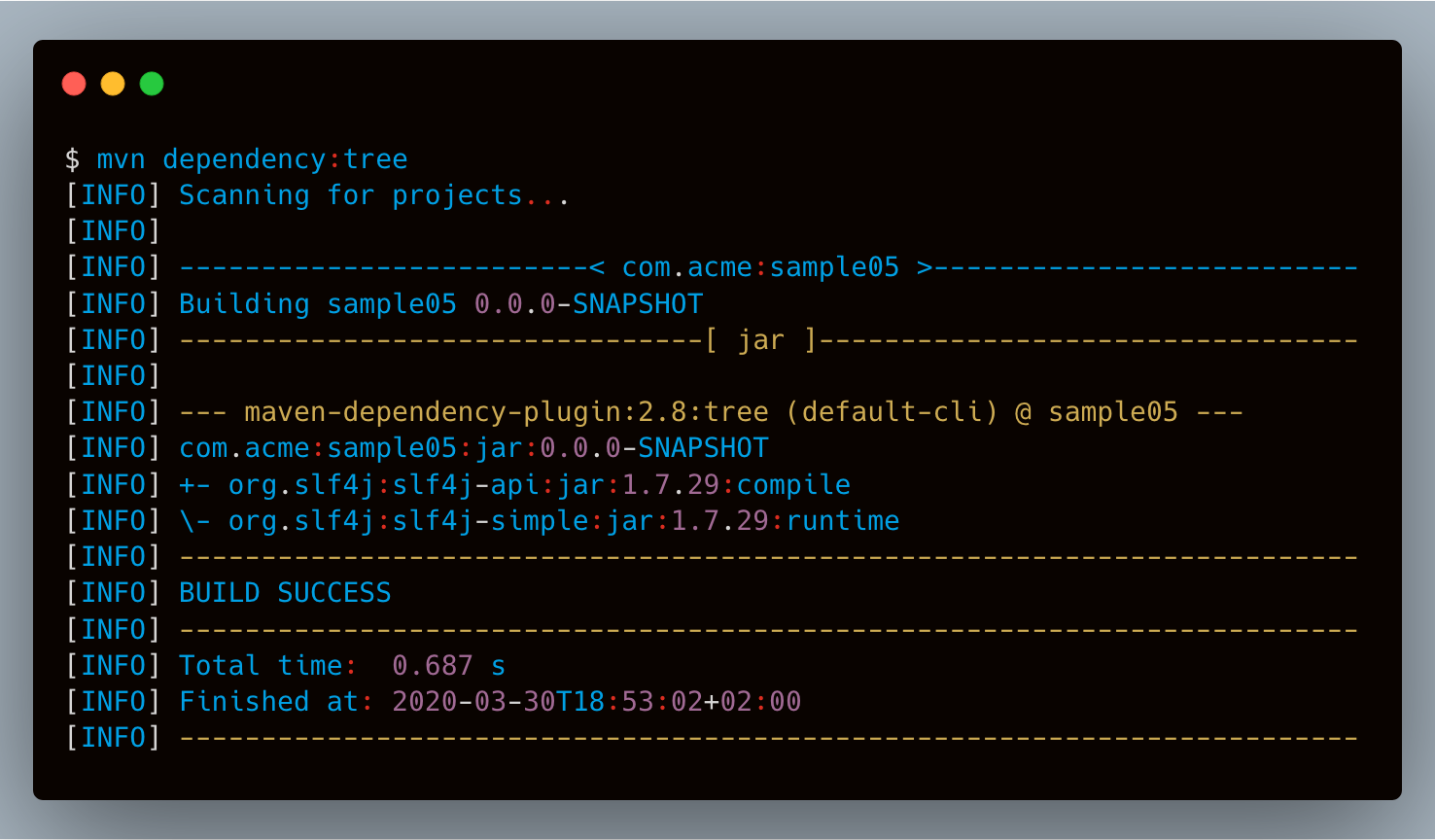1435x840 pixels.
Task: Click the '[ jar ]' packaging label
Action: pos(760,340)
